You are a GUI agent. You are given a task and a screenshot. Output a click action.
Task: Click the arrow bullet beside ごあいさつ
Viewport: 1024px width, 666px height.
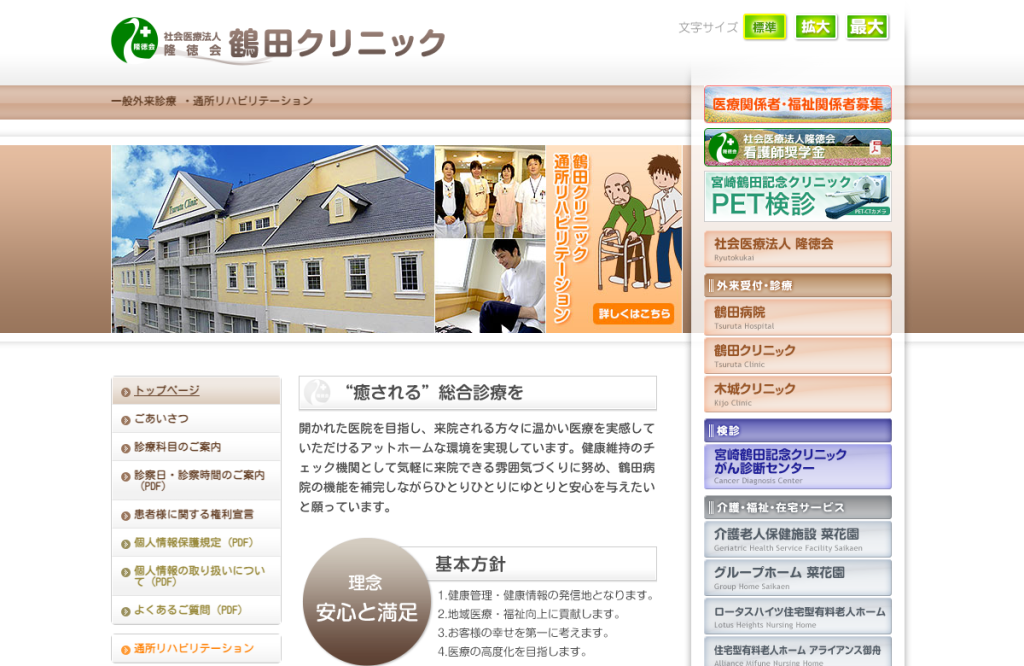125,420
